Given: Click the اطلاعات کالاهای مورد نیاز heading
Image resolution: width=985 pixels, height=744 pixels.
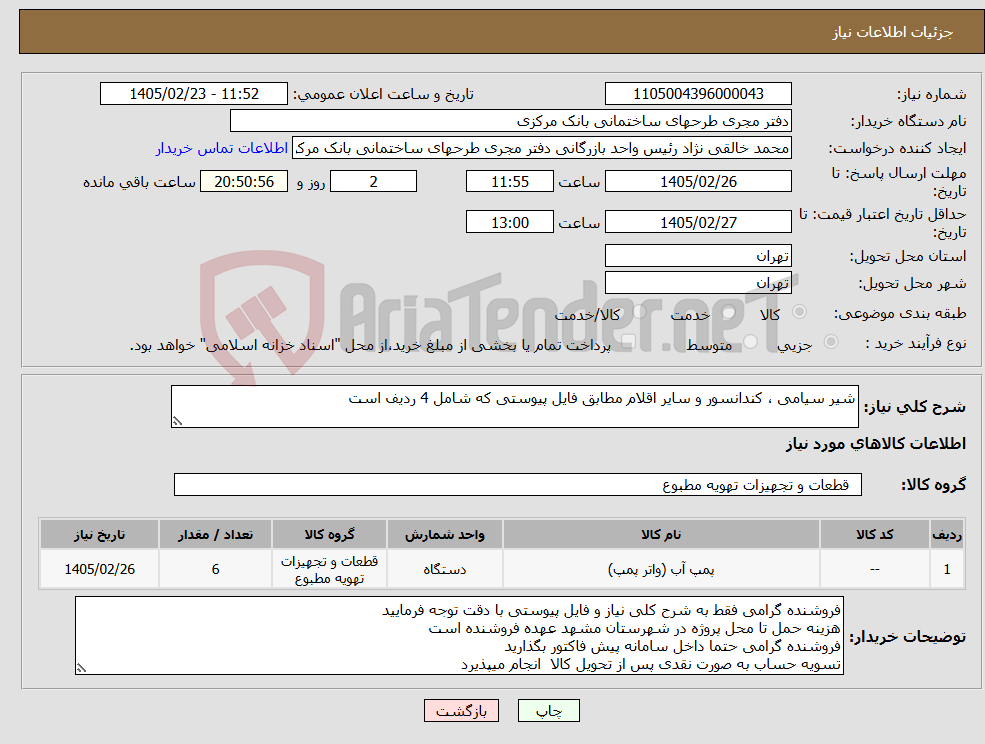Looking at the screenshot, I should [x=876, y=444].
